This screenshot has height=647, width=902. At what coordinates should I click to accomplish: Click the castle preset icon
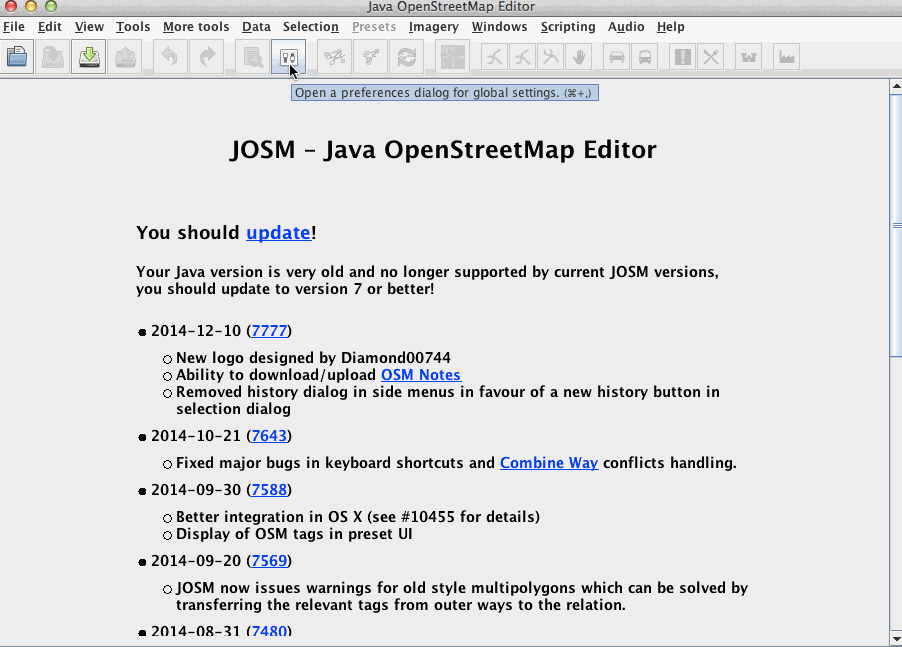point(748,57)
